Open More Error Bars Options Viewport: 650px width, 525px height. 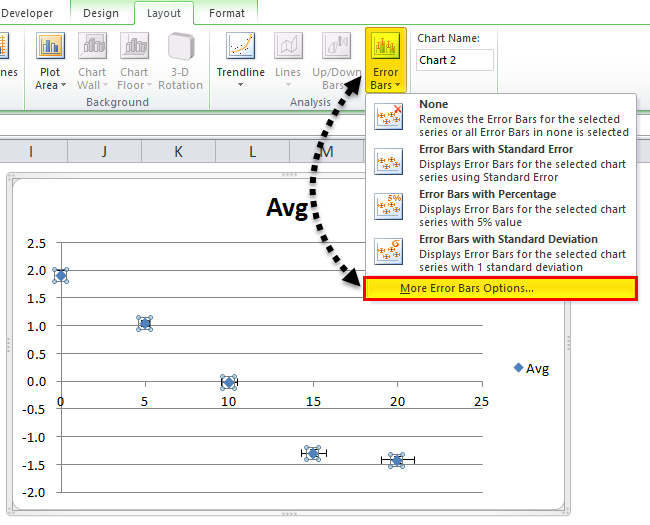[500, 289]
